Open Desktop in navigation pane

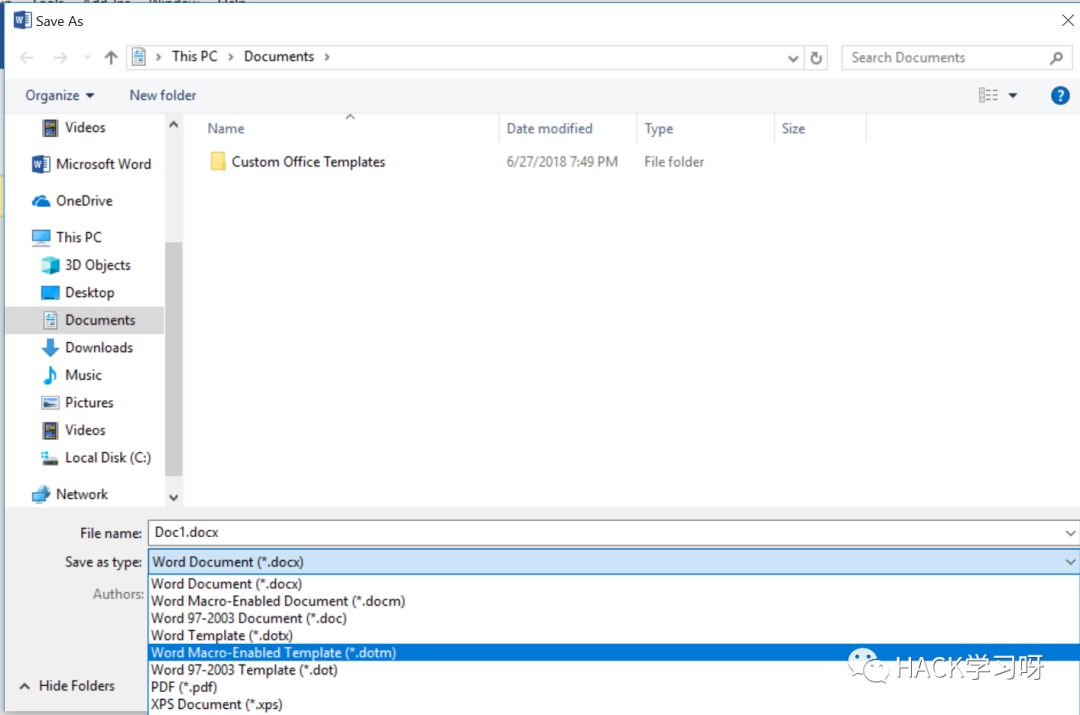(x=90, y=293)
